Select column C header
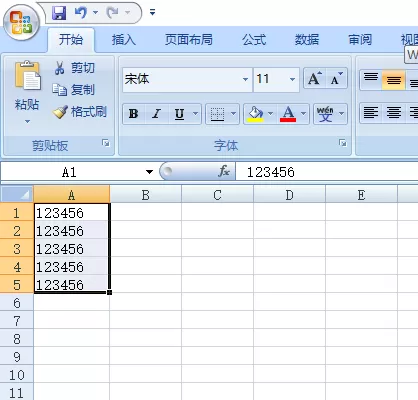This screenshot has width=418, height=400. 218,195
